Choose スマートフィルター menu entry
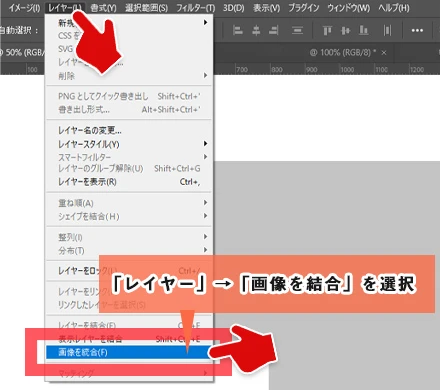Image resolution: width=440 pixels, height=390 pixels. pos(129,157)
